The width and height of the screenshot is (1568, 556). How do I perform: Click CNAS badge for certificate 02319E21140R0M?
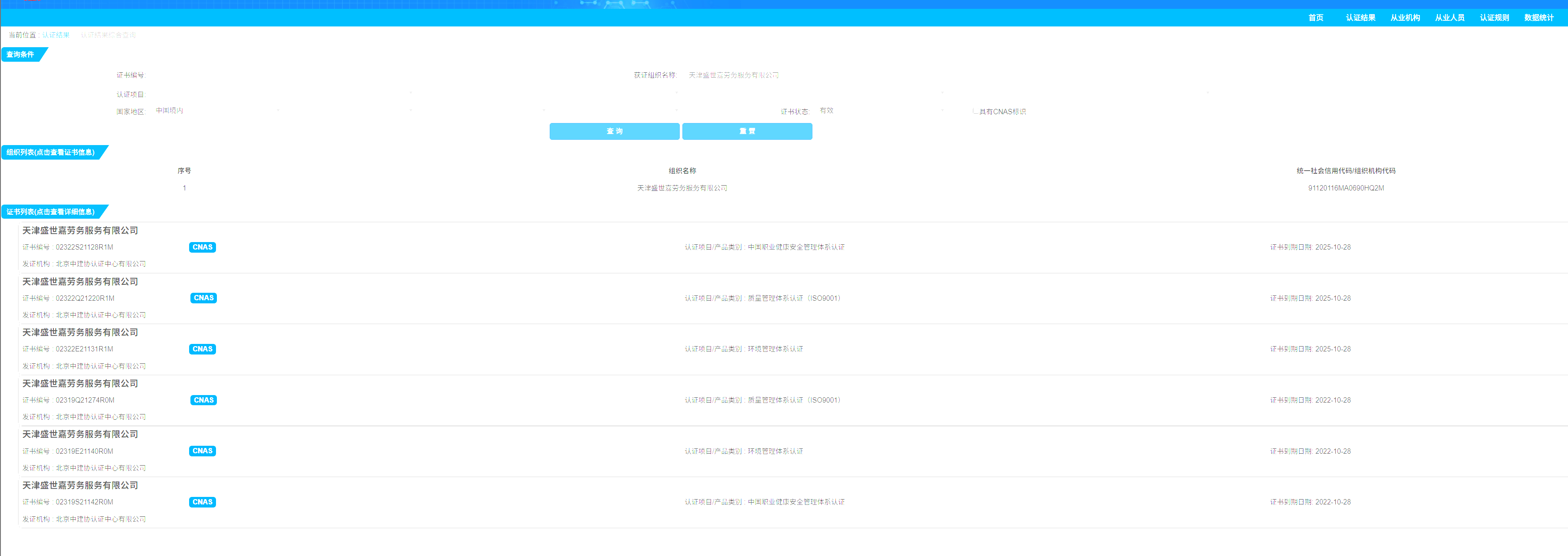(x=202, y=451)
